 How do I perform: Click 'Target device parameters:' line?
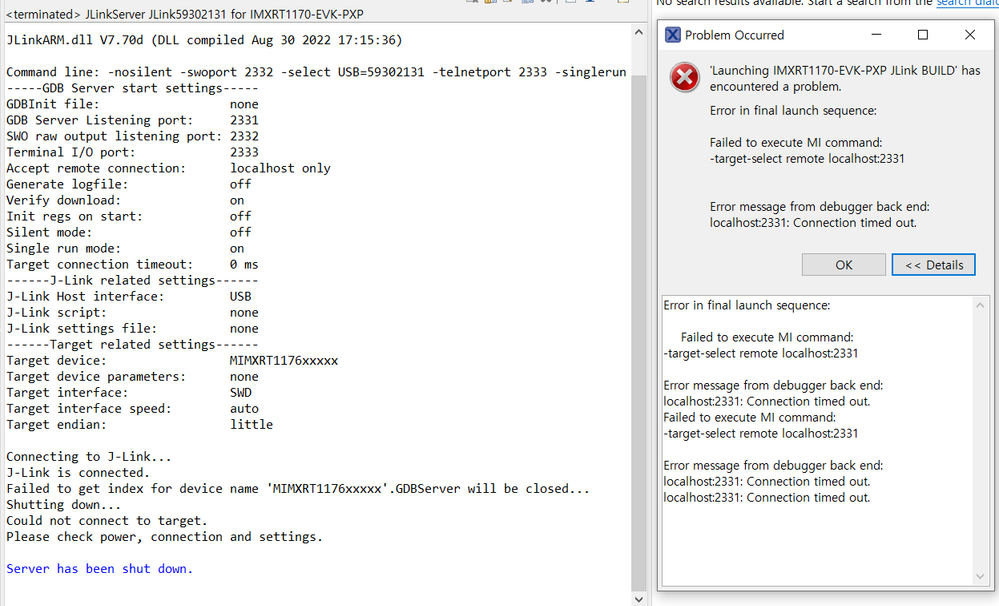click(x=132, y=377)
